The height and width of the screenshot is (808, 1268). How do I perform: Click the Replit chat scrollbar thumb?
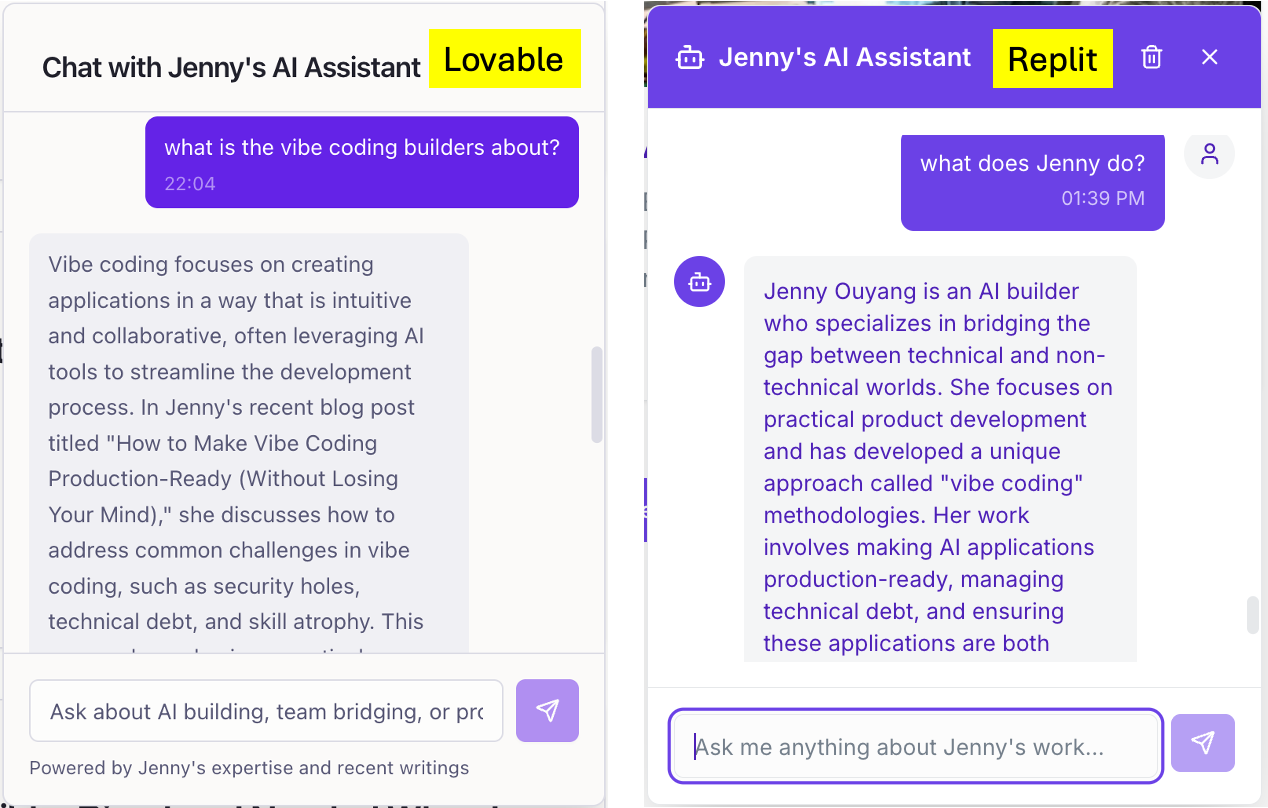1252,615
